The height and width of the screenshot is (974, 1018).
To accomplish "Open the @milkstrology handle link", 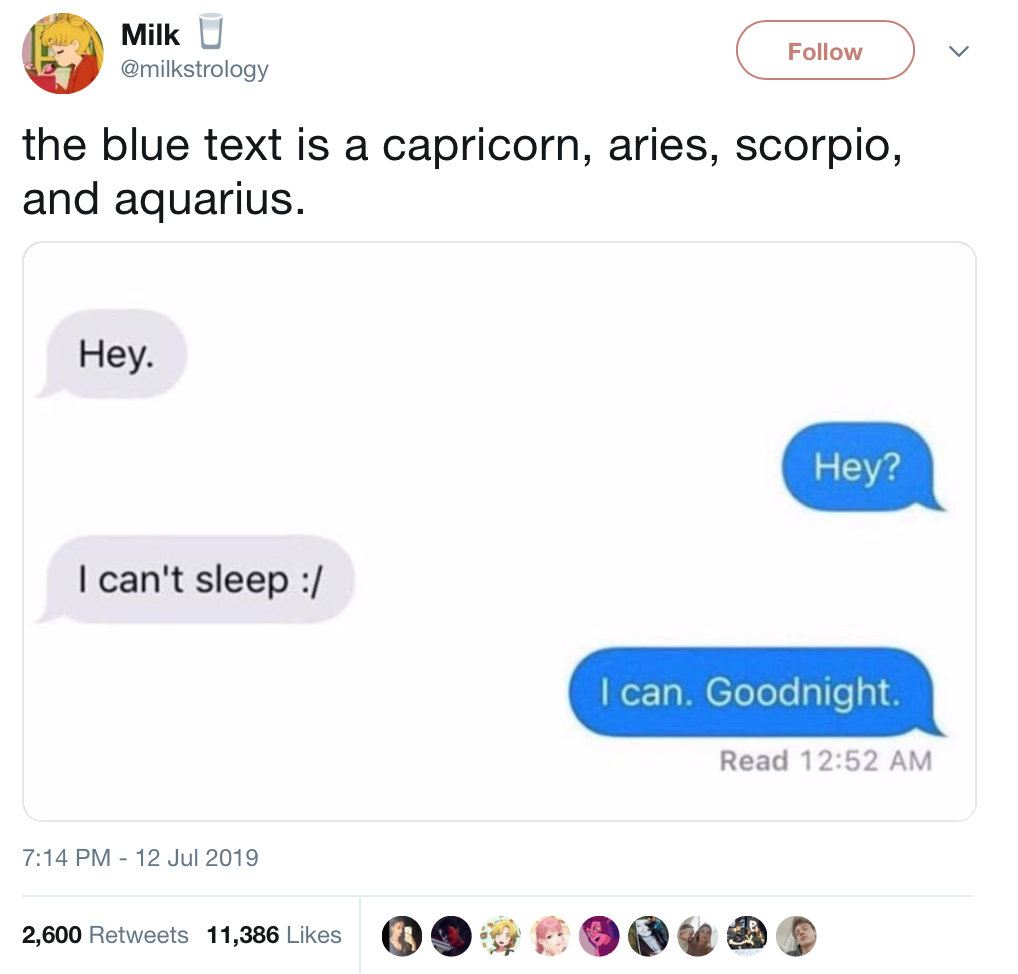I will tap(194, 69).
